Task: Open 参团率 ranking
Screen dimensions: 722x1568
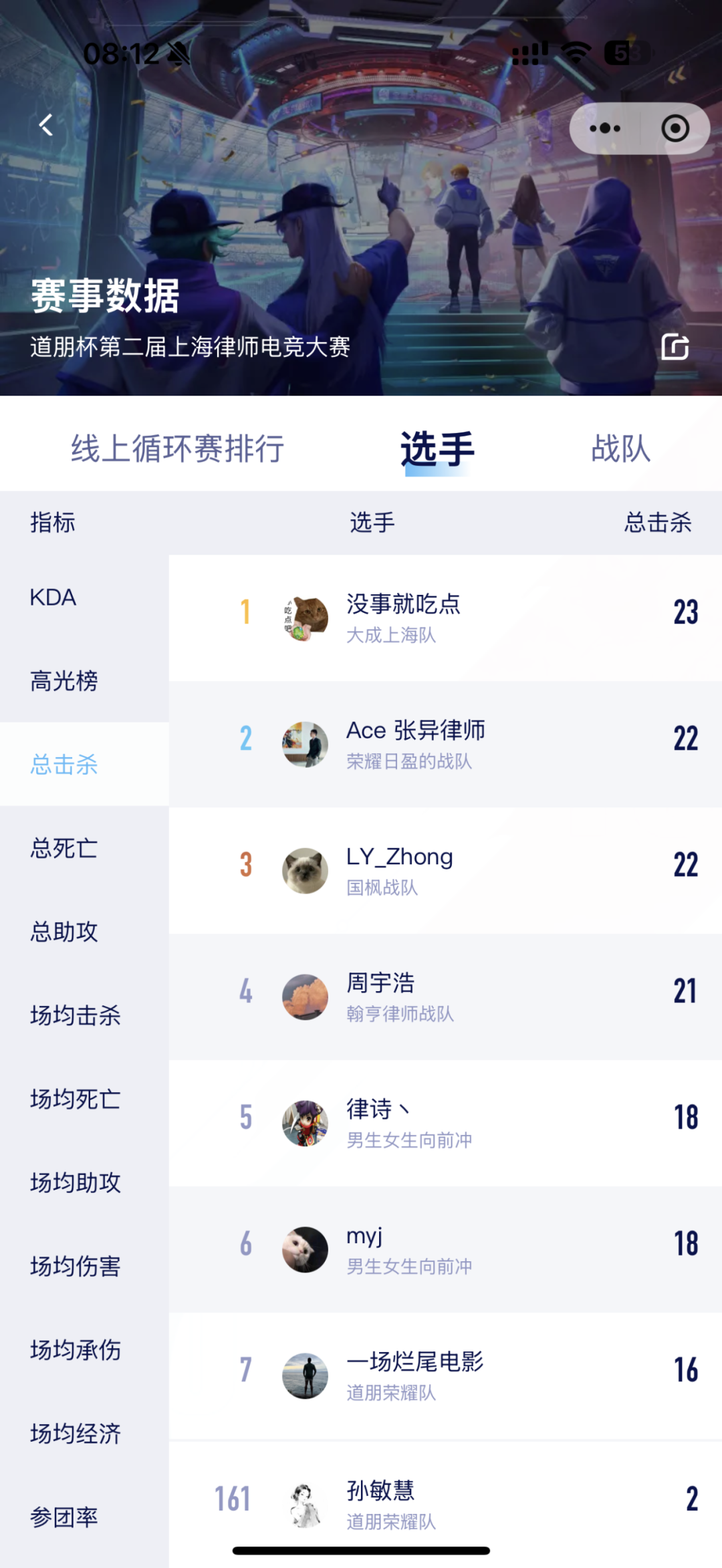Action: click(x=64, y=1517)
